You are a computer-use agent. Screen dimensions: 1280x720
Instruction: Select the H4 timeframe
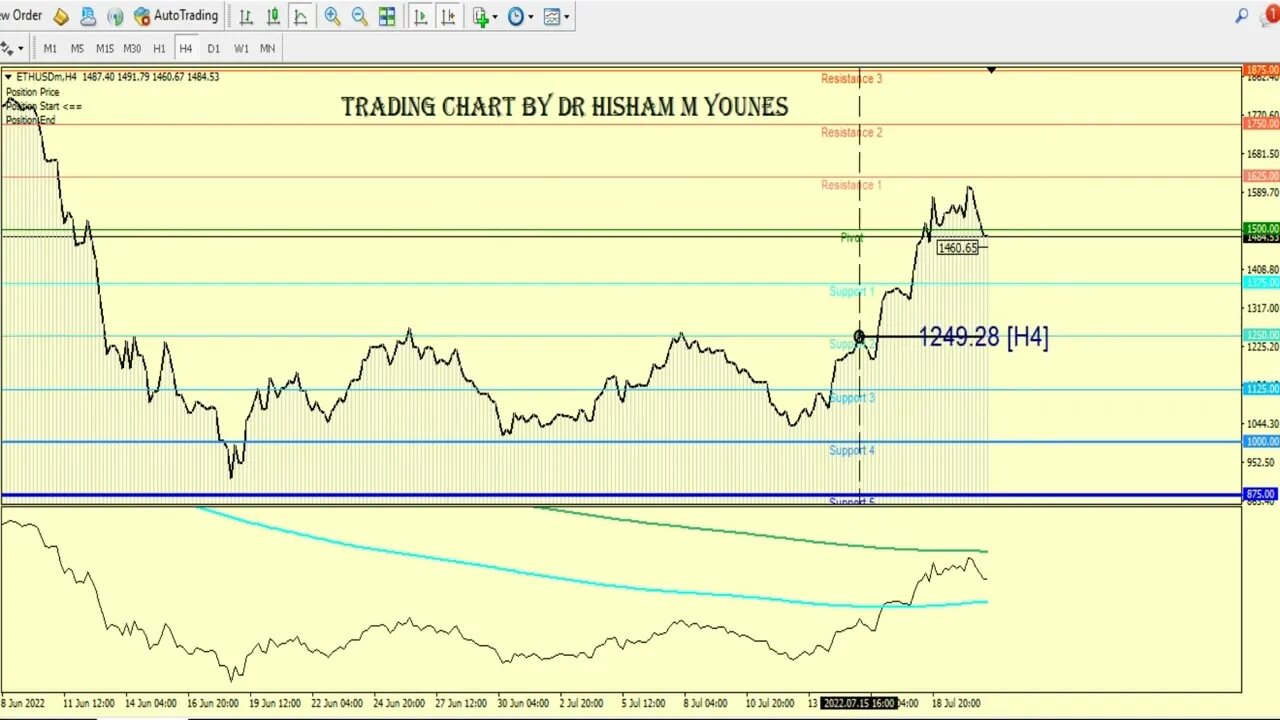[x=186, y=48]
